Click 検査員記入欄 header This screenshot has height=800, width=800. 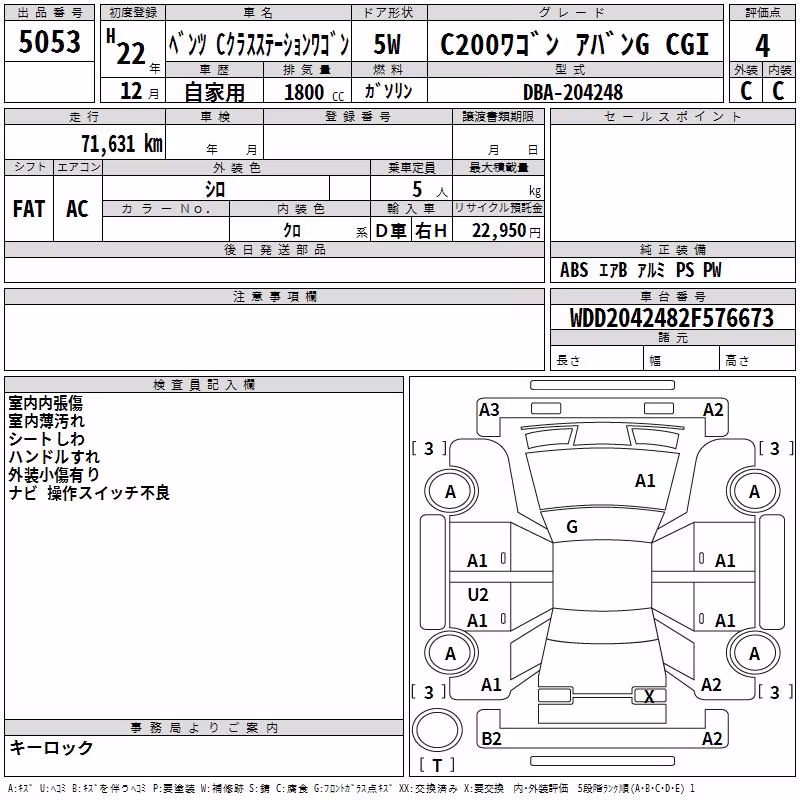tap(204, 385)
